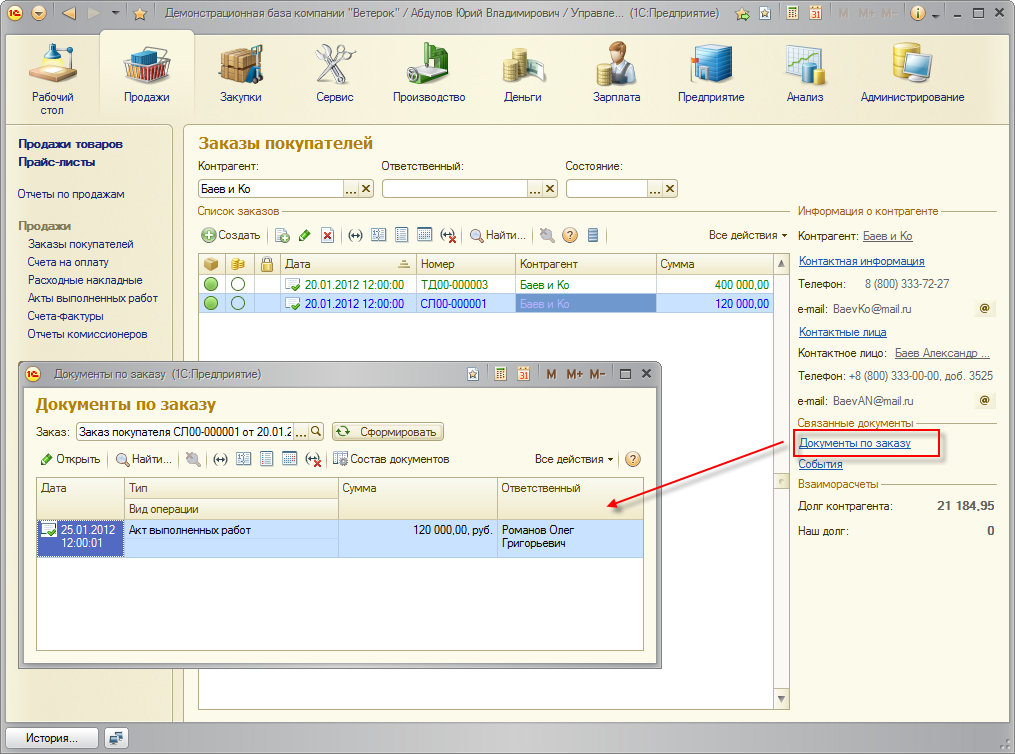
Task: Open Все действия dropdown in Документы по заказу window
Action: (x=574, y=459)
